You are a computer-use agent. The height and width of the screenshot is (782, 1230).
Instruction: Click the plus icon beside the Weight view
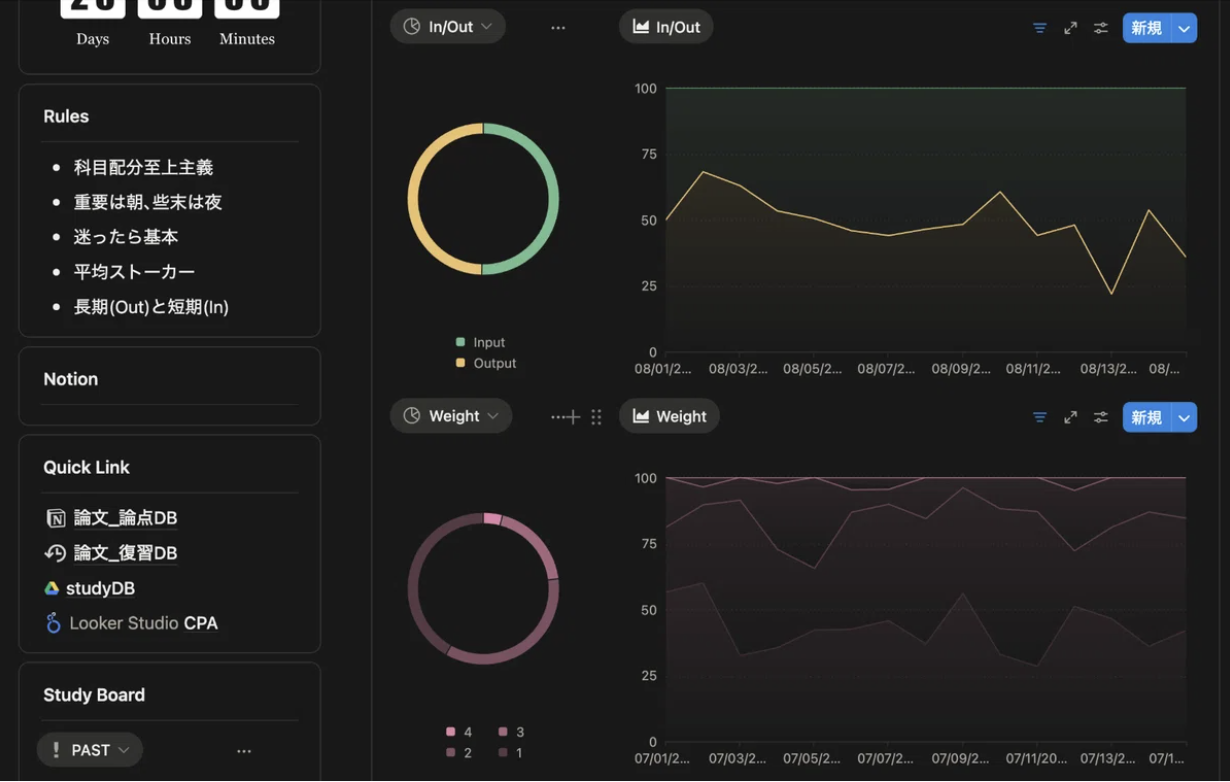[573, 417]
